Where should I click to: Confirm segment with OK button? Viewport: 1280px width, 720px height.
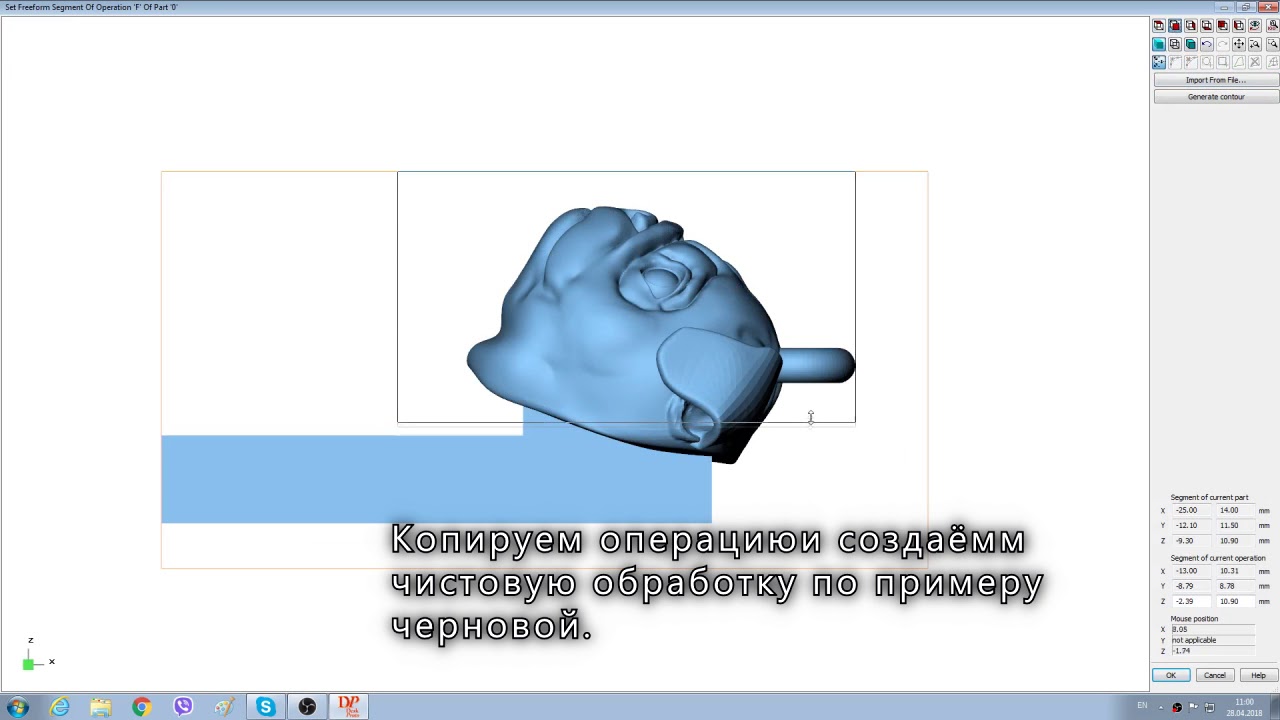pos(1171,675)
